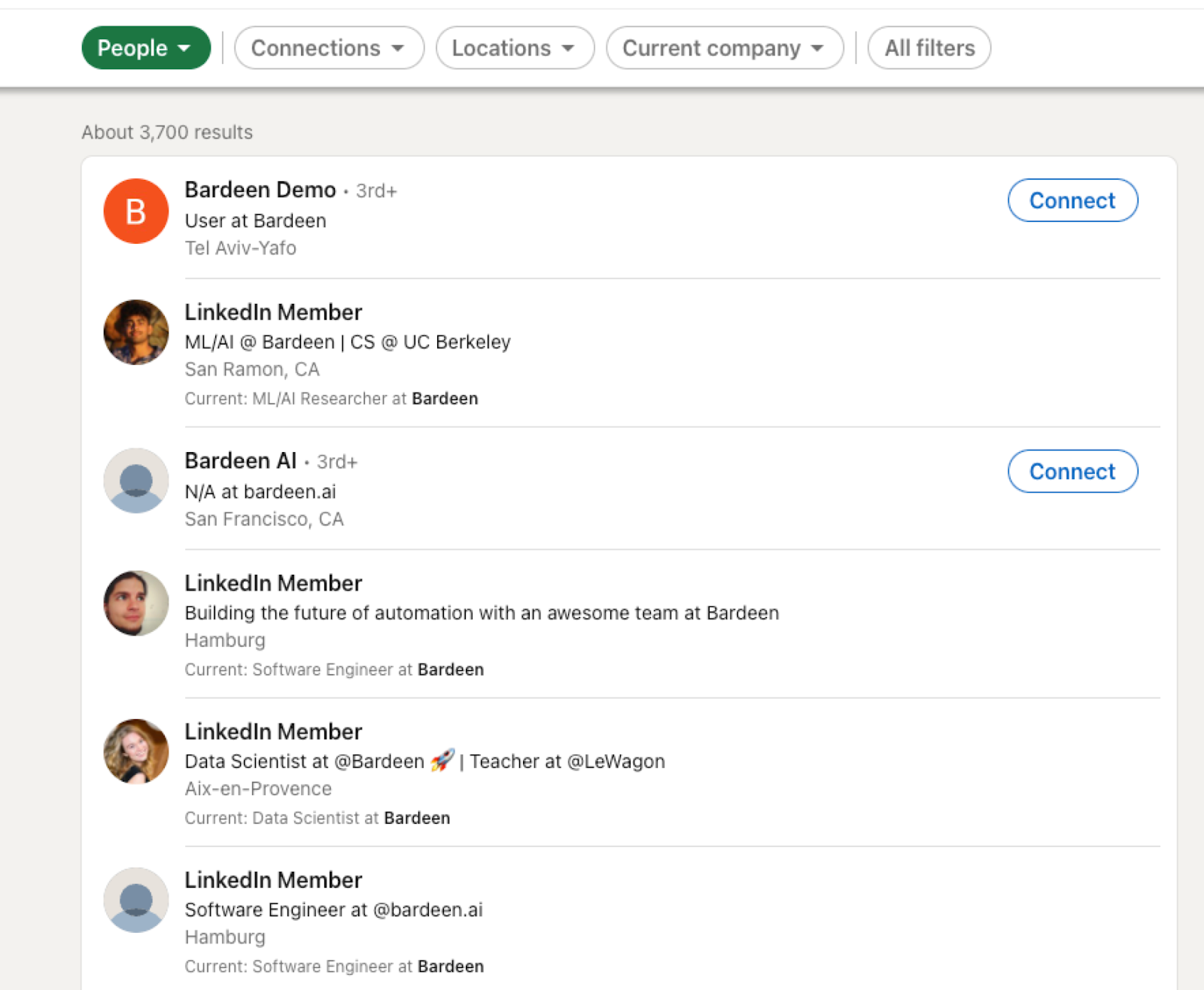The image size is (1204, 990).
Task: Click 'ML/AI @ Bardeen | CS @ UC Berkeley' headline
Action: (x=348, y=342)
